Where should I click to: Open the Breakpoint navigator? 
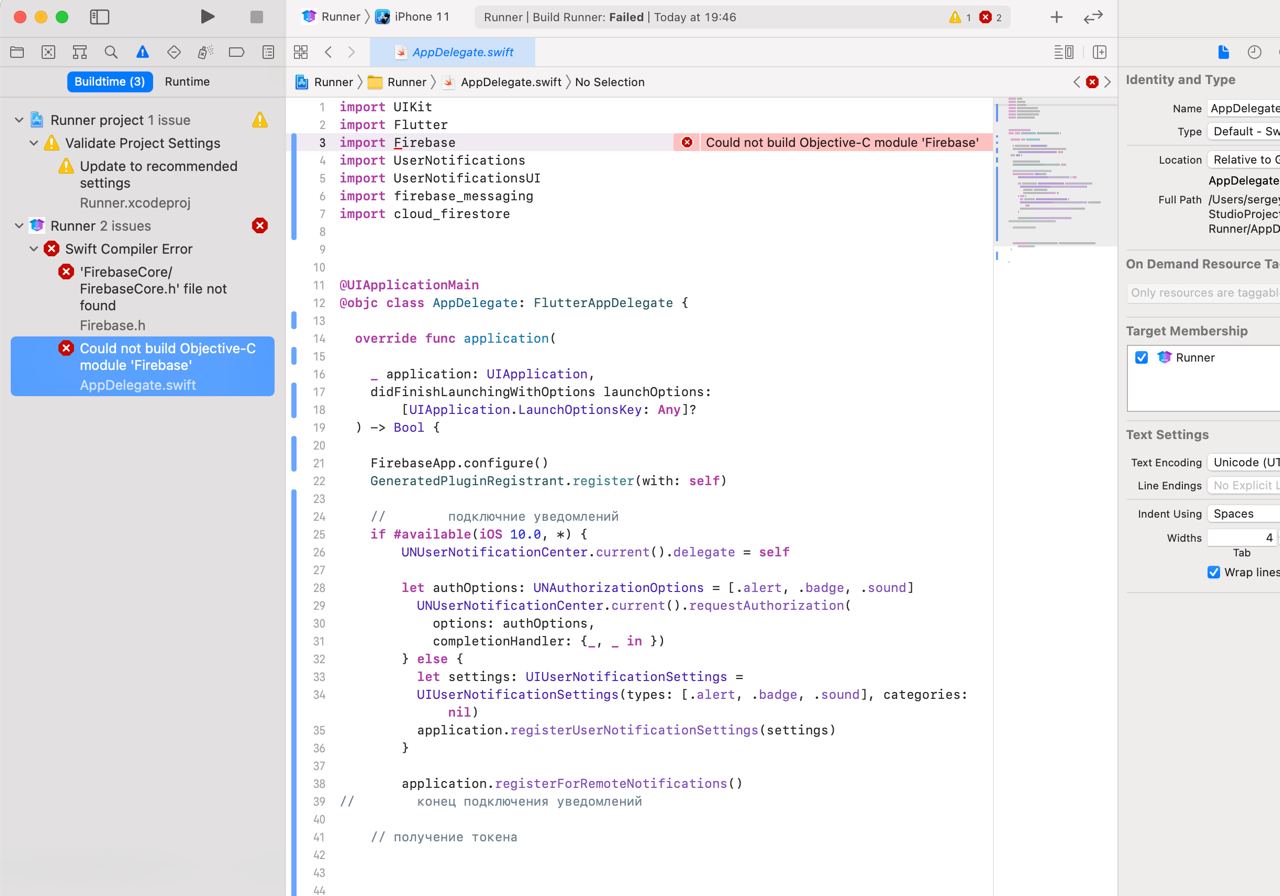237,52
